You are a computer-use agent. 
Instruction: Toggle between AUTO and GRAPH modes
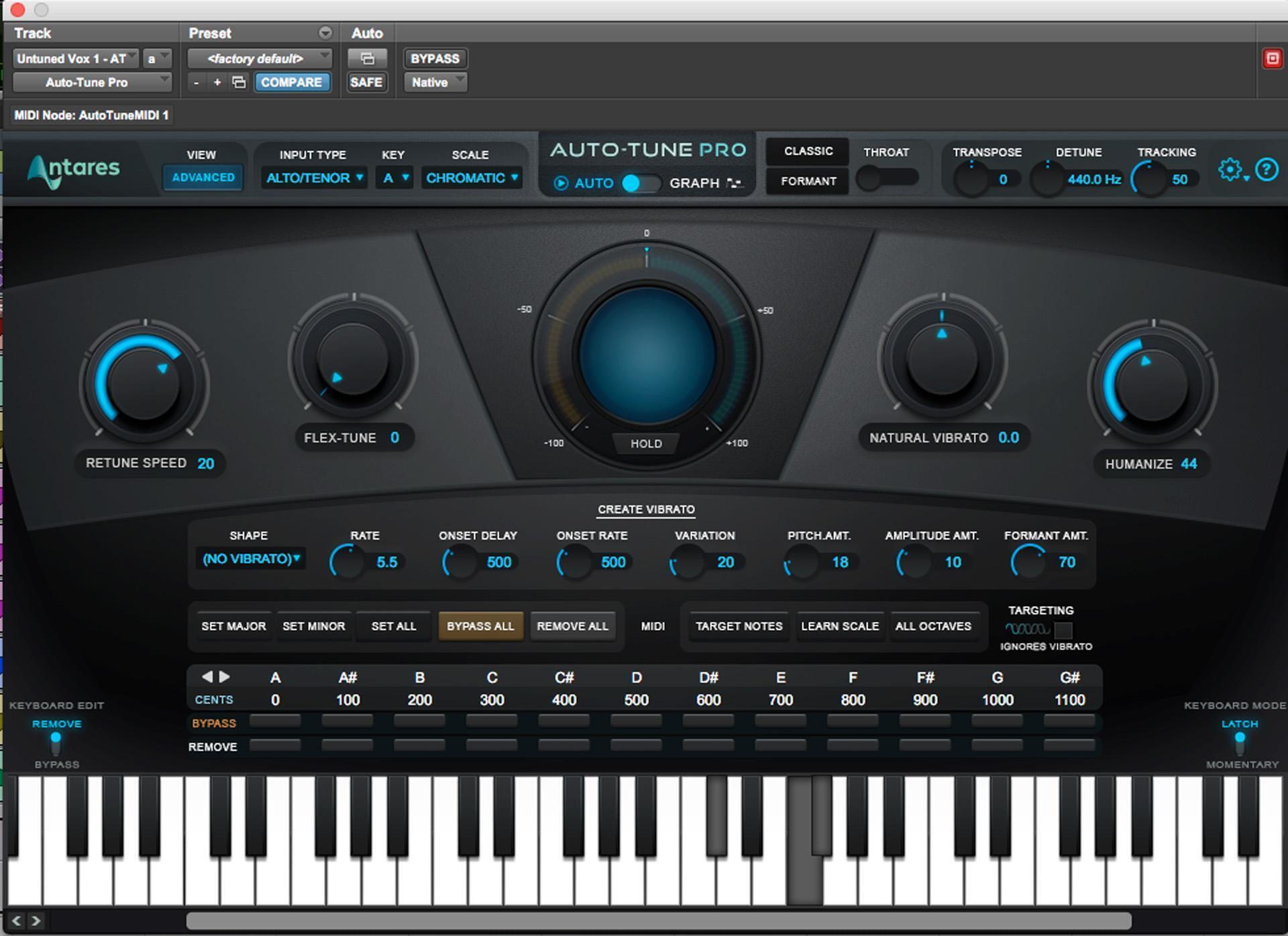(x=642, y=183)
